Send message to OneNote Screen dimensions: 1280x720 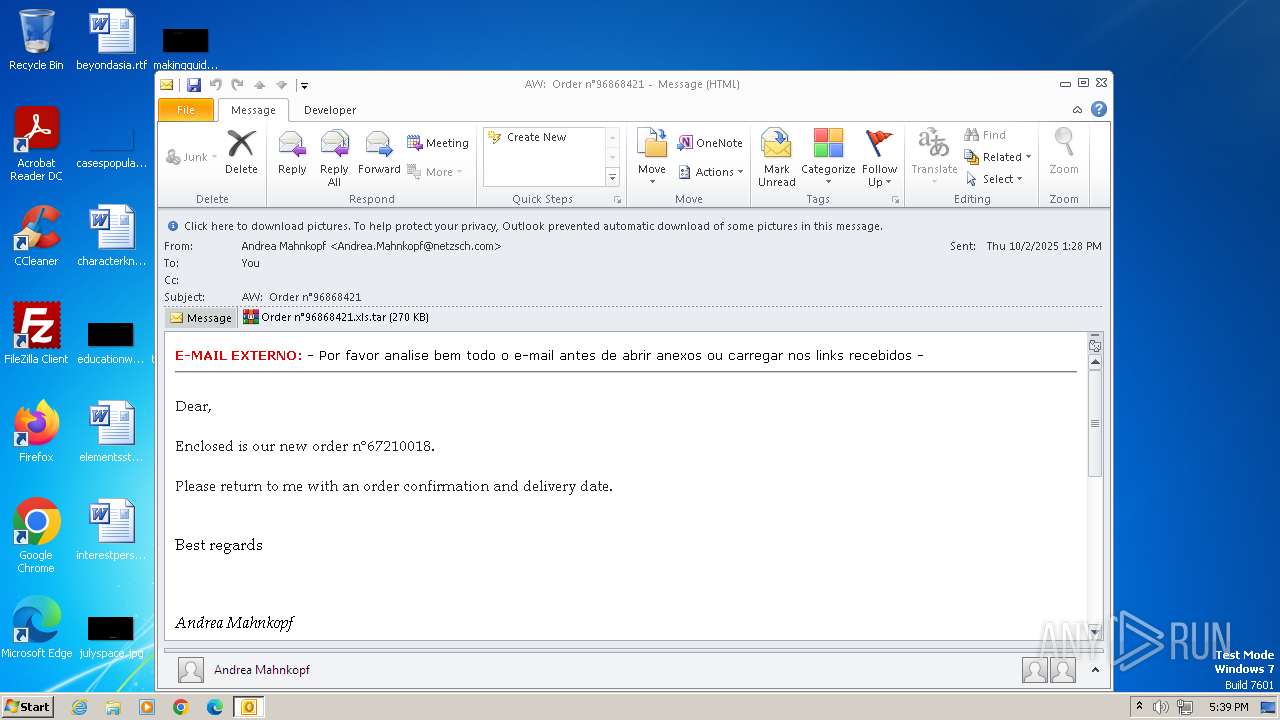pyautogui.click(x=710, y=143)
